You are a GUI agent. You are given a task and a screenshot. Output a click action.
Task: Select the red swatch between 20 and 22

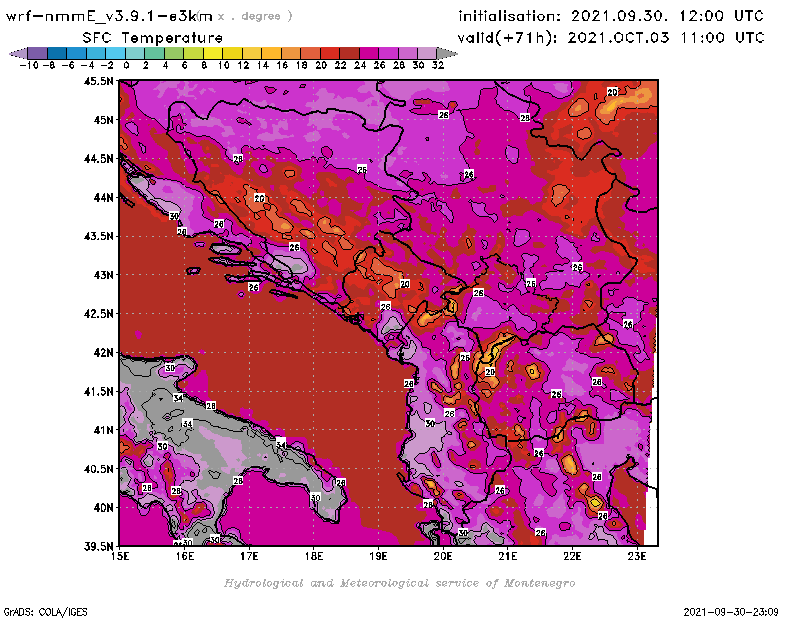tap(330, 54)
